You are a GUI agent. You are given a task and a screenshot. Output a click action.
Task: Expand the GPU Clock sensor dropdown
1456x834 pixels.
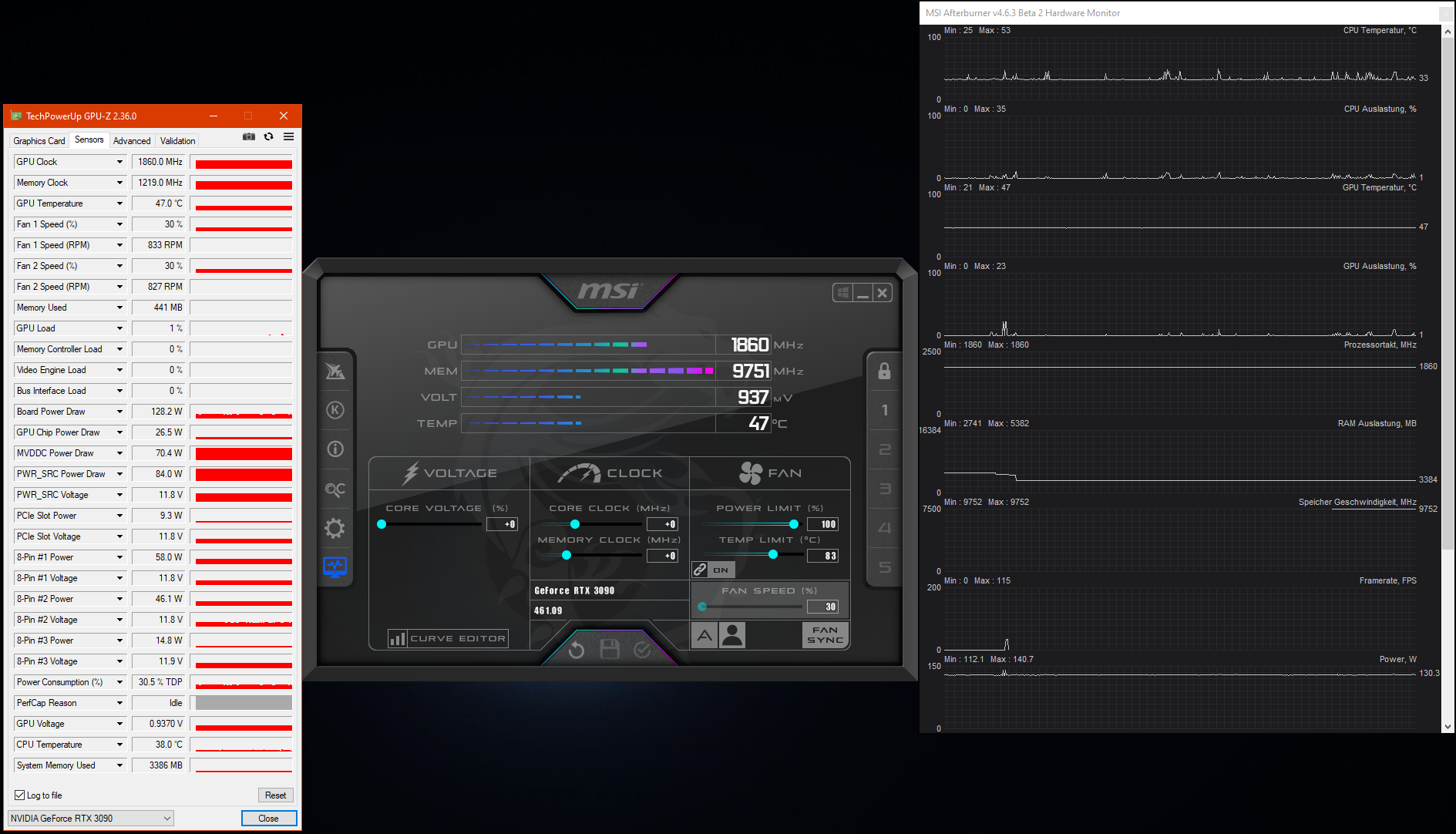(x=119, y=162)
